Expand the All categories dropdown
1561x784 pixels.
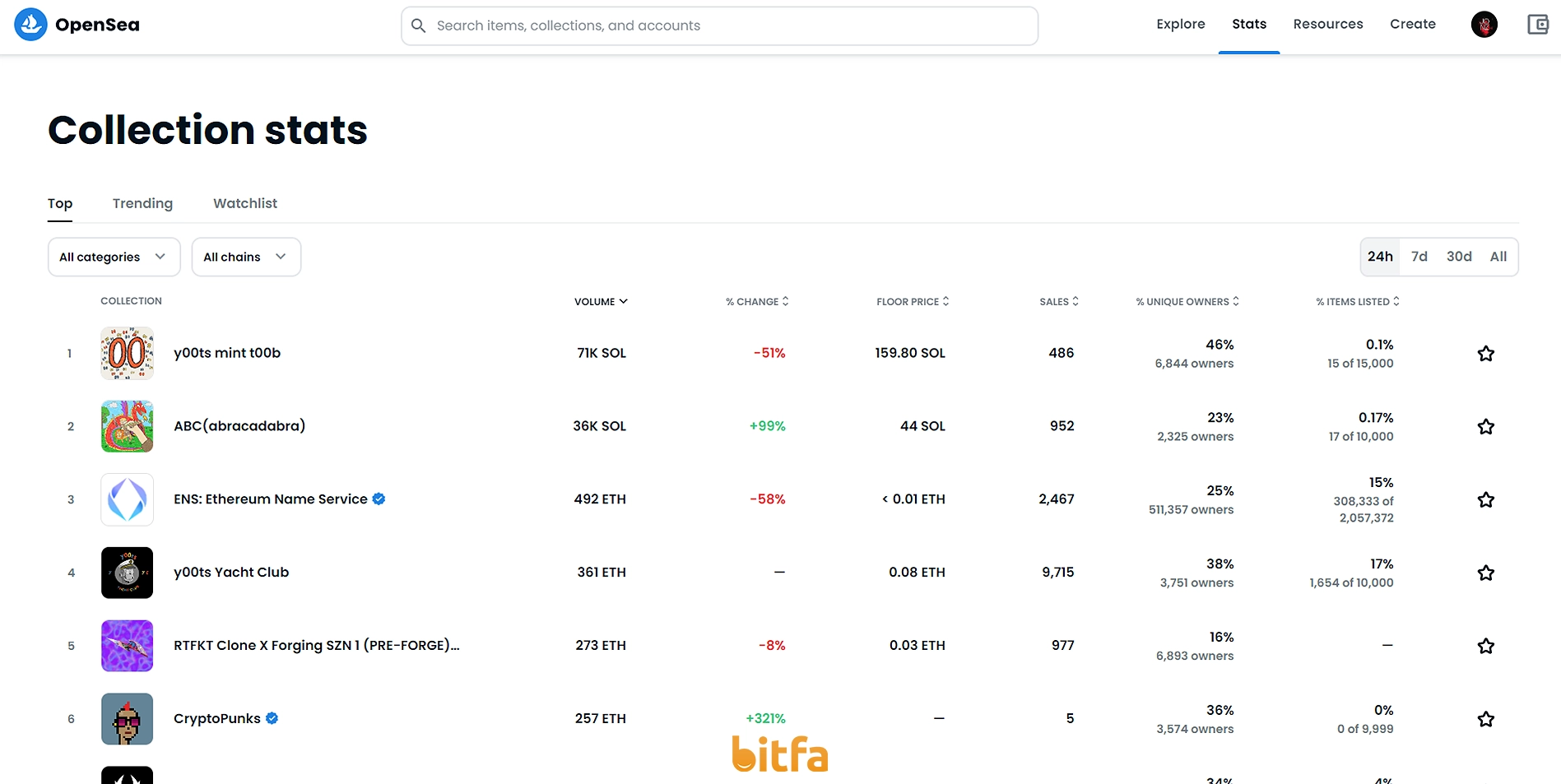114,257
